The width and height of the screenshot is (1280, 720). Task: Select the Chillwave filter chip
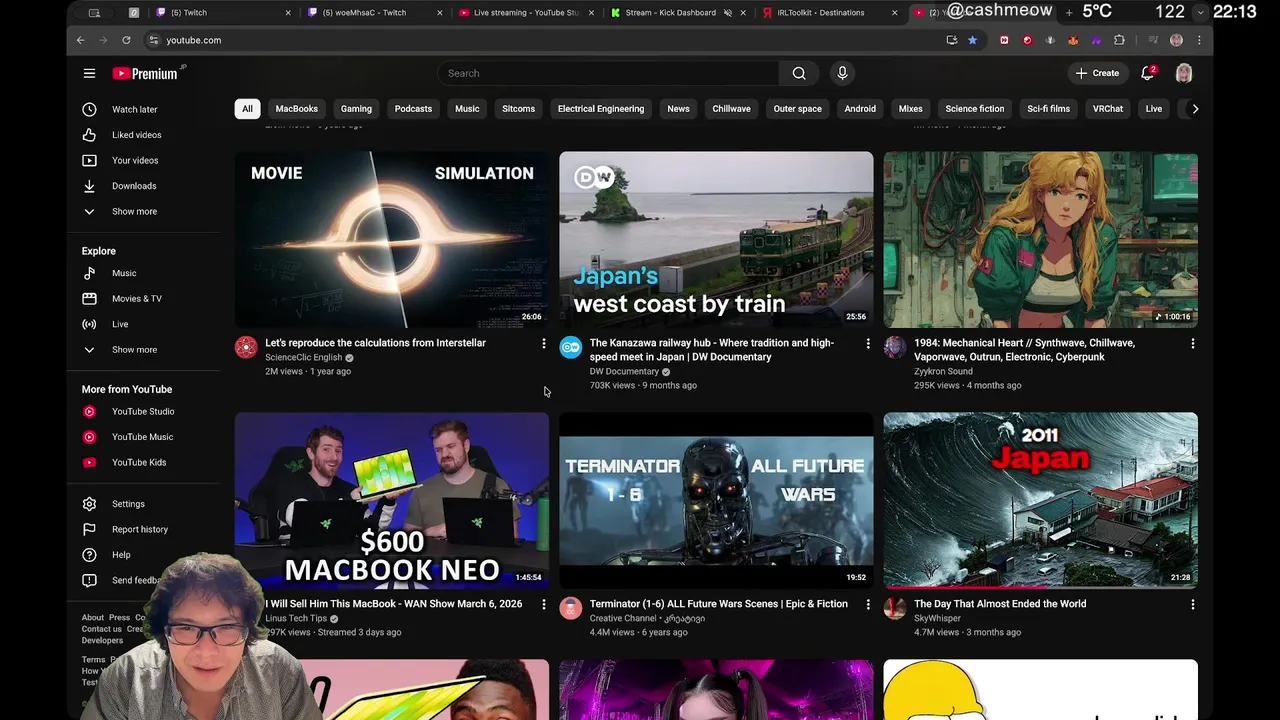coord(731,109)
